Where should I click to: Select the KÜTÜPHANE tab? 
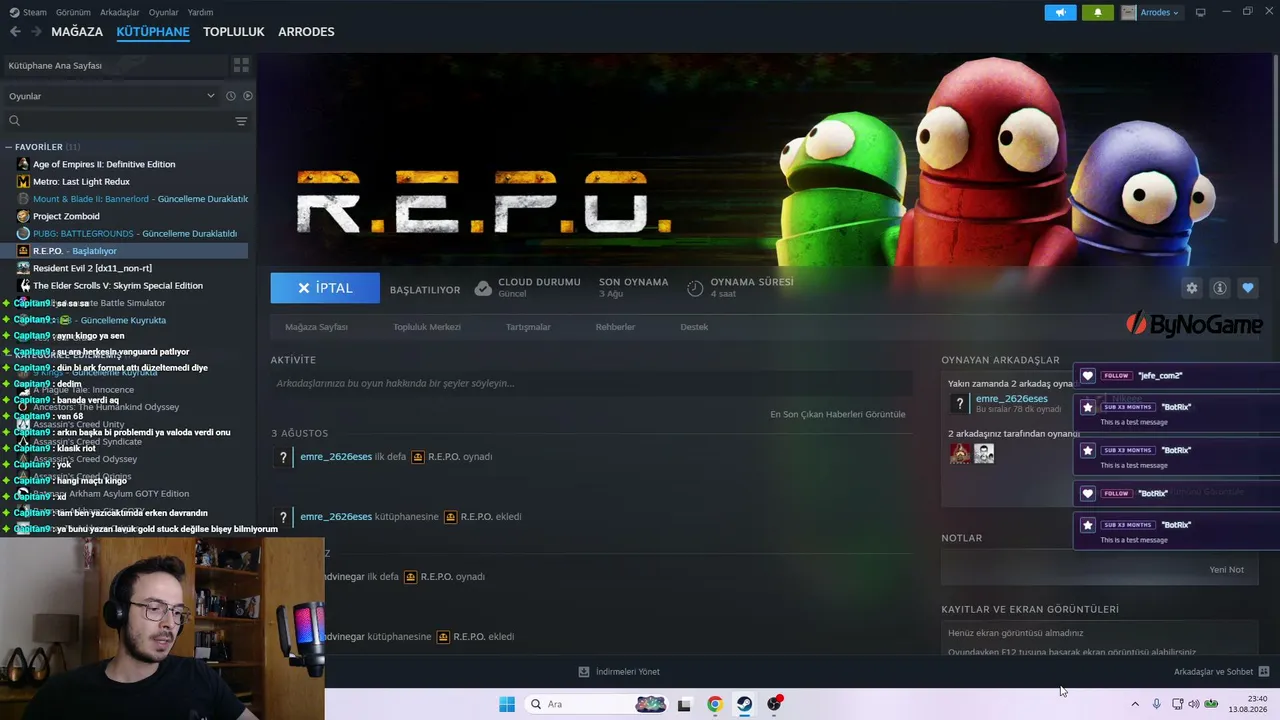(153, 32)
